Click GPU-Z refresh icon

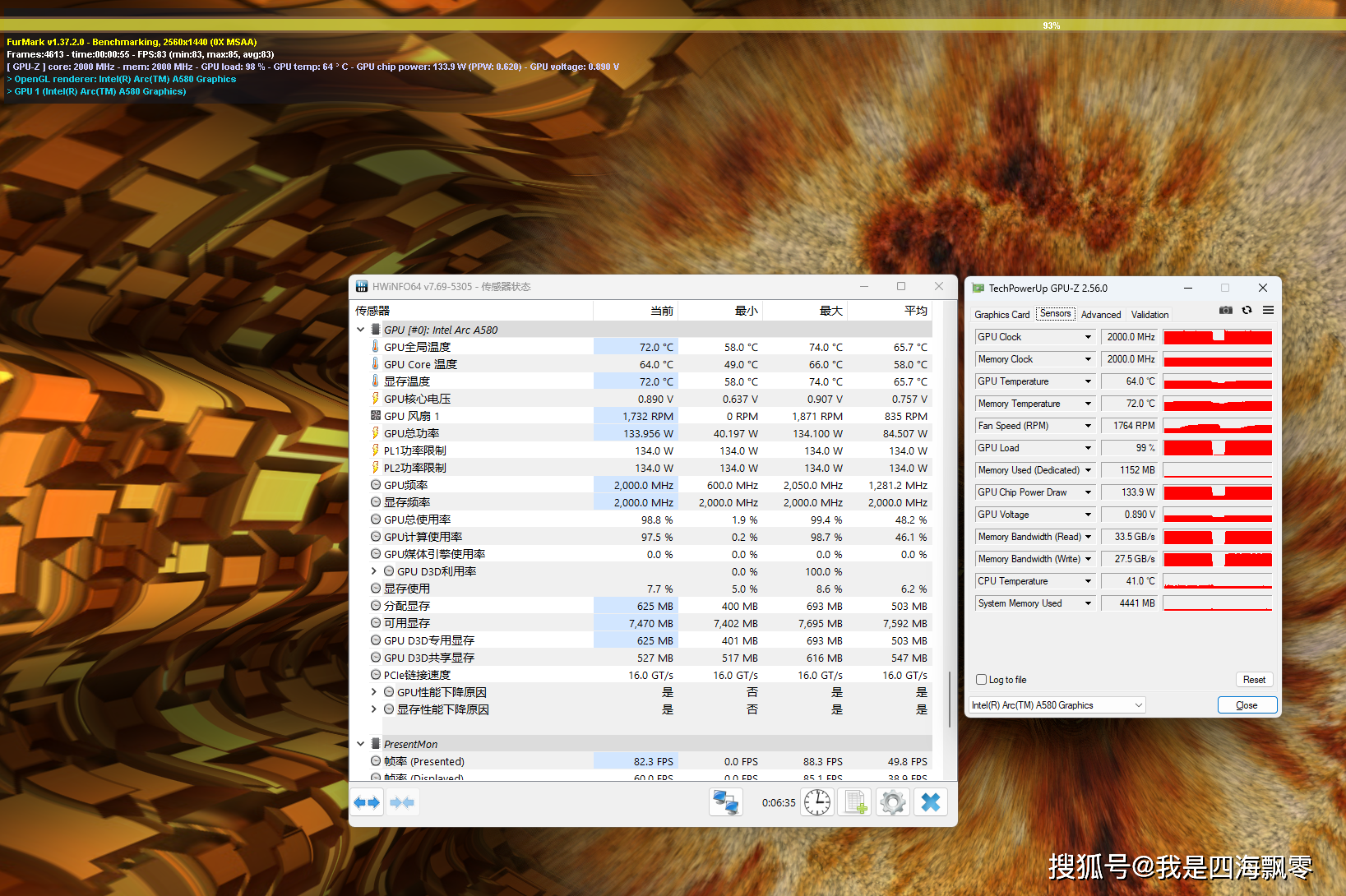(x=1247, y=310)
